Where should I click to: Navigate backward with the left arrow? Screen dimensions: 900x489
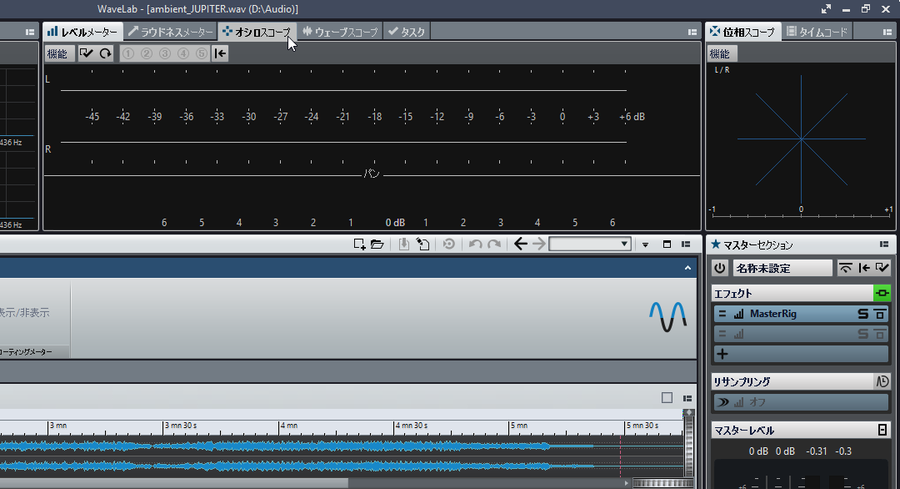click(520, 244)
